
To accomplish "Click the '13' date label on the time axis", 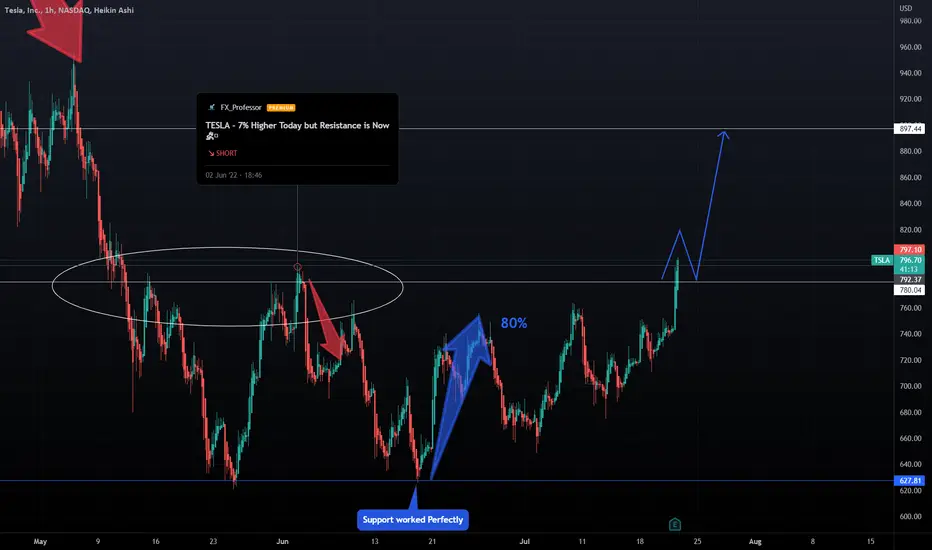I will 374,541.
